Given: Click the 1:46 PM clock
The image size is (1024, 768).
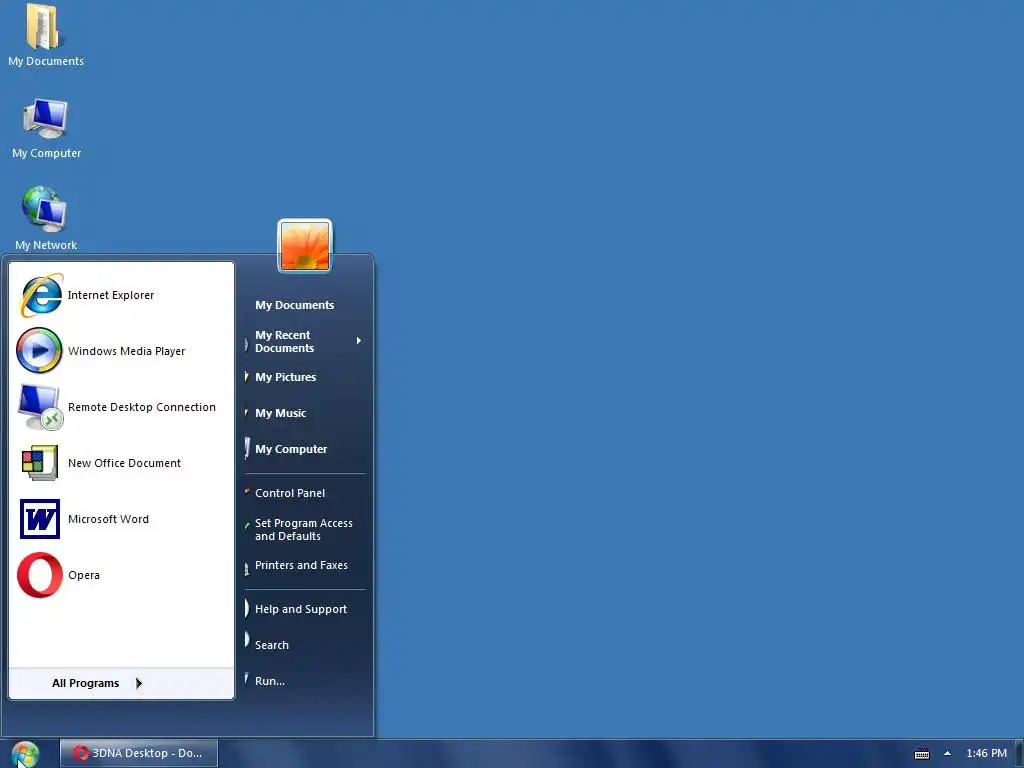Looking at the screenshot, I should [x=987, y=754].
